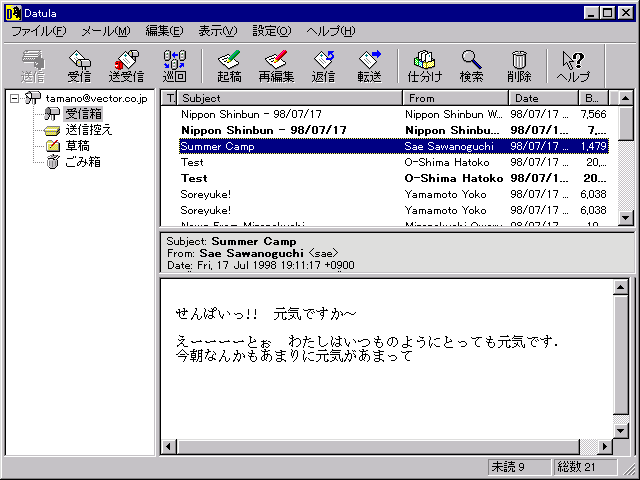The width and height of the screenshot is (640, 480).
Task: Click the 送受信 (Send/Receive) toolbar icon
Action: pyautogui.click(x=126, y=66)
